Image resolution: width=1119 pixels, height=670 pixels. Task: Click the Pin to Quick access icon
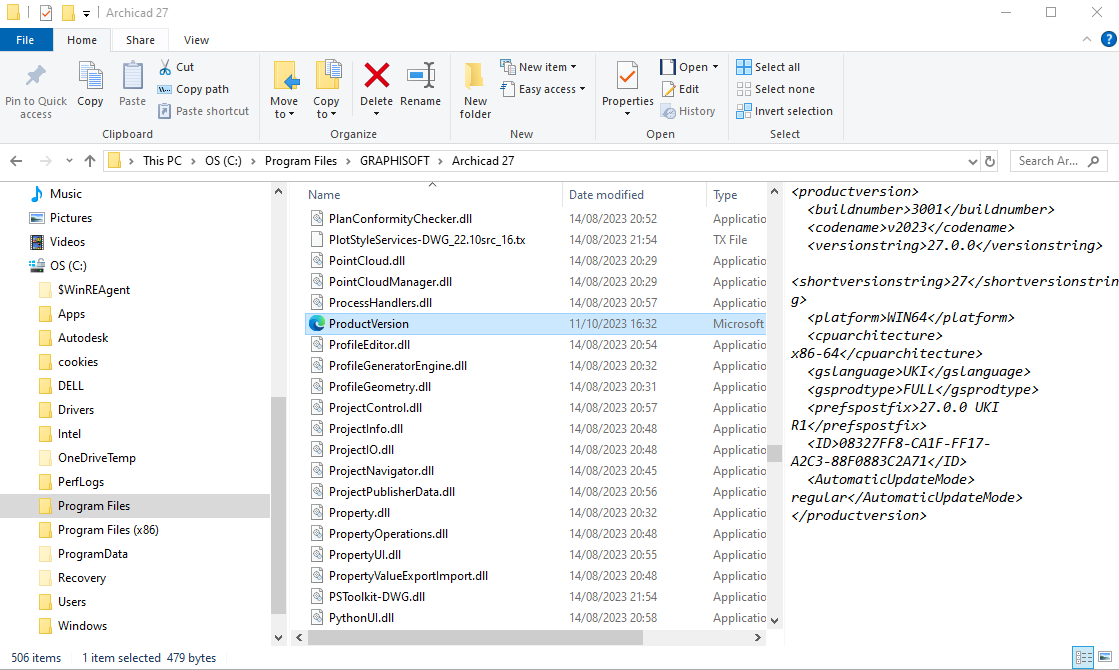(36, 76)
